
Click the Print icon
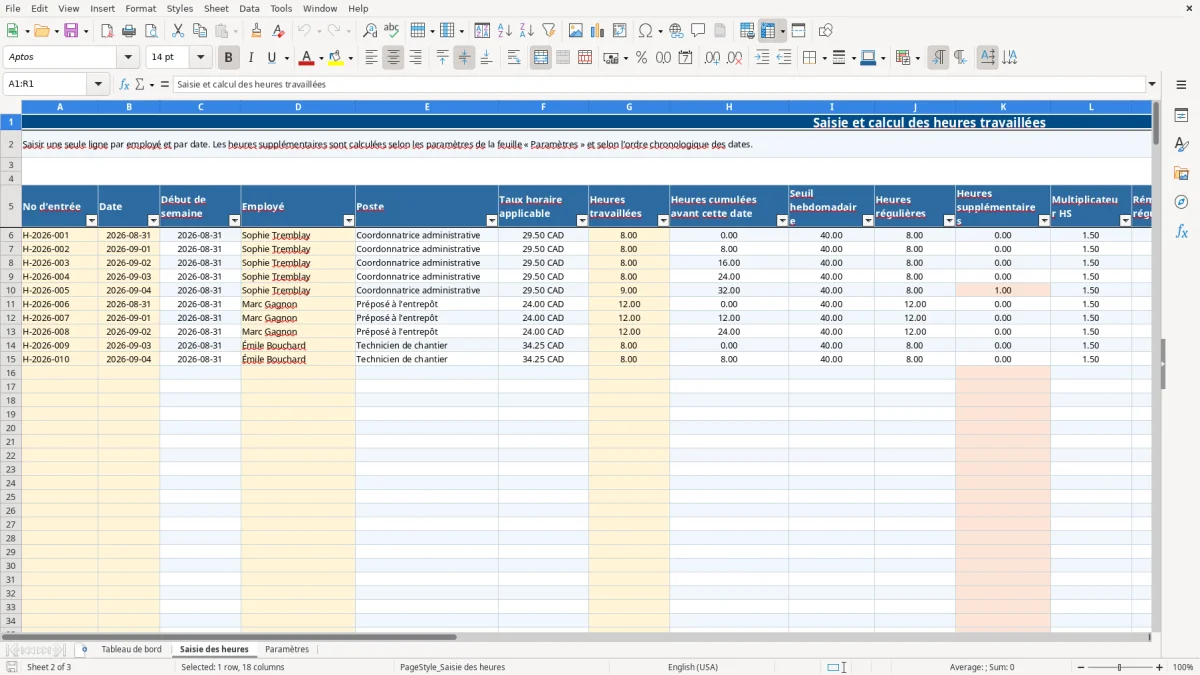click(x=129, y=31)
